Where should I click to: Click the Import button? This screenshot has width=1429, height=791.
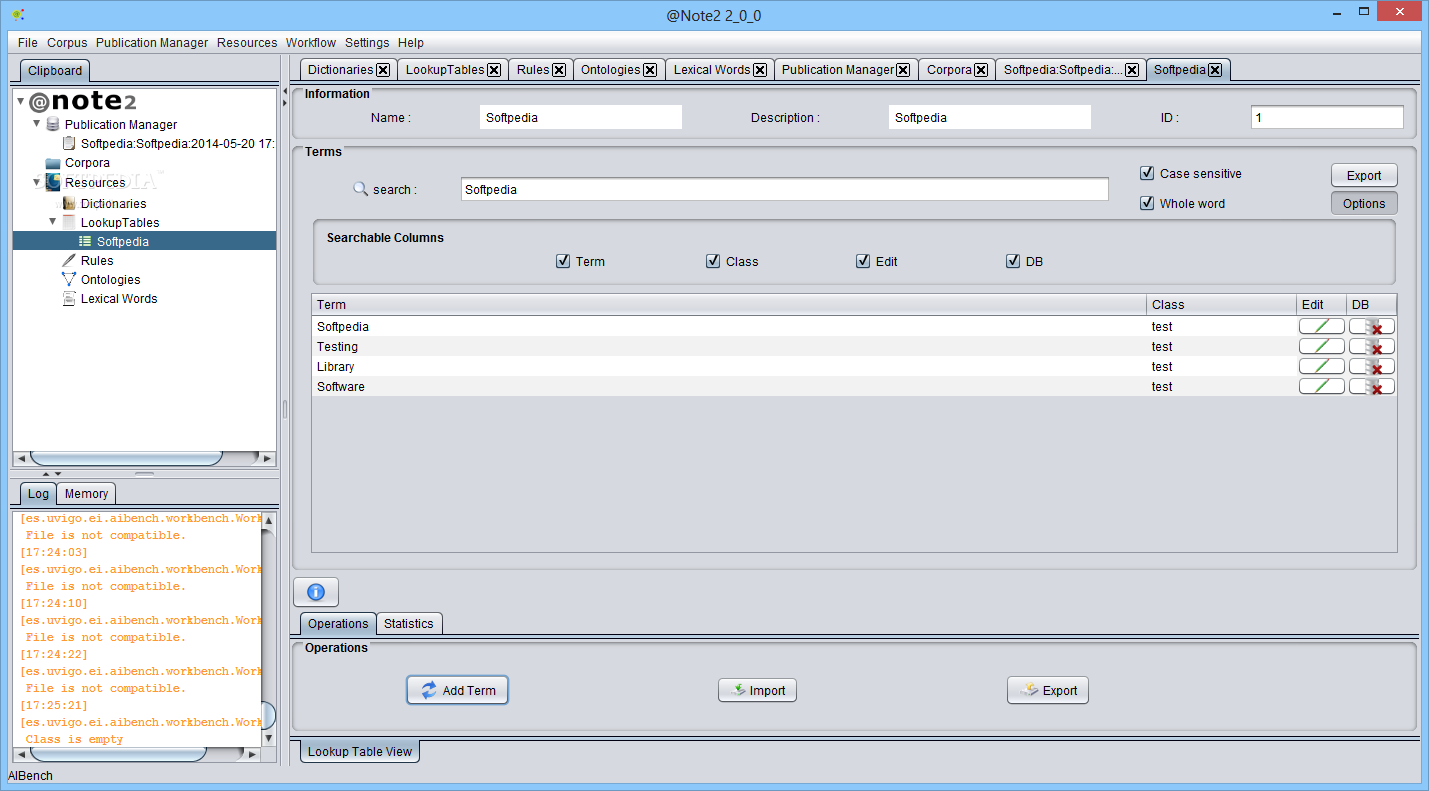click(x=757, y=690)
